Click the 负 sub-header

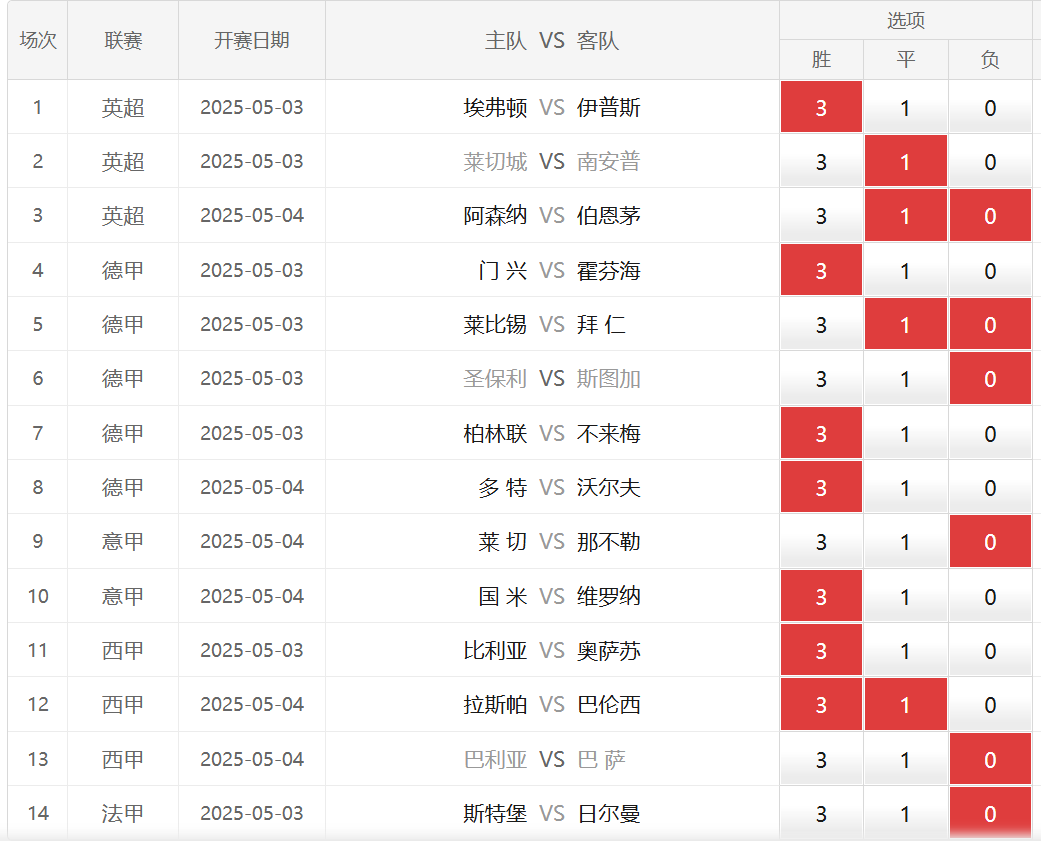pyautogui.click(x=990, y=60)
